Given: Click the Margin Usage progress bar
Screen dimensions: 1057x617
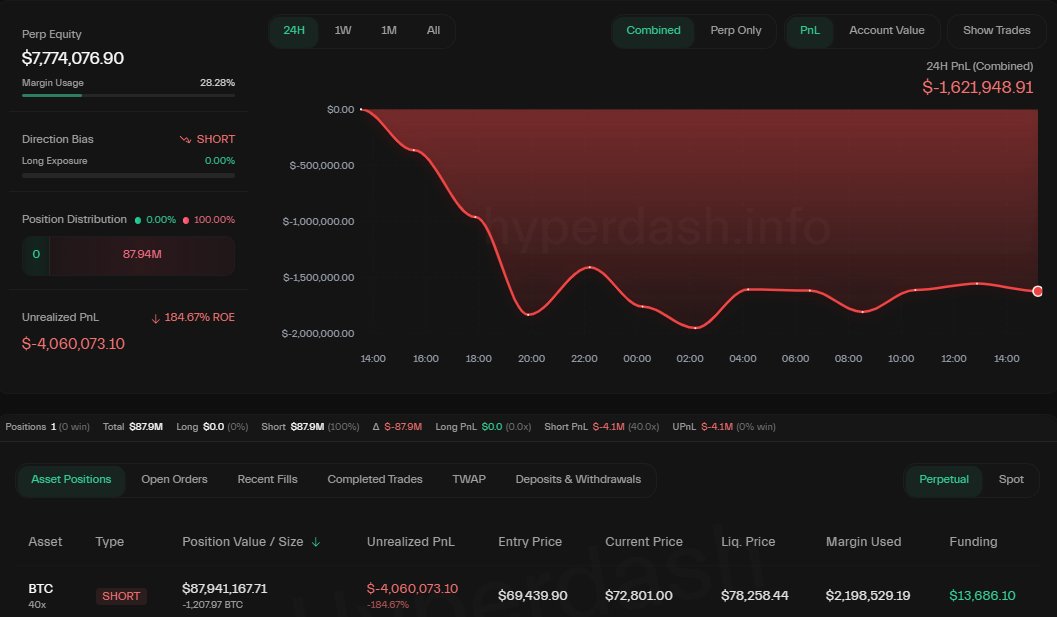Looking at the screenshot, I should [128, 96].
